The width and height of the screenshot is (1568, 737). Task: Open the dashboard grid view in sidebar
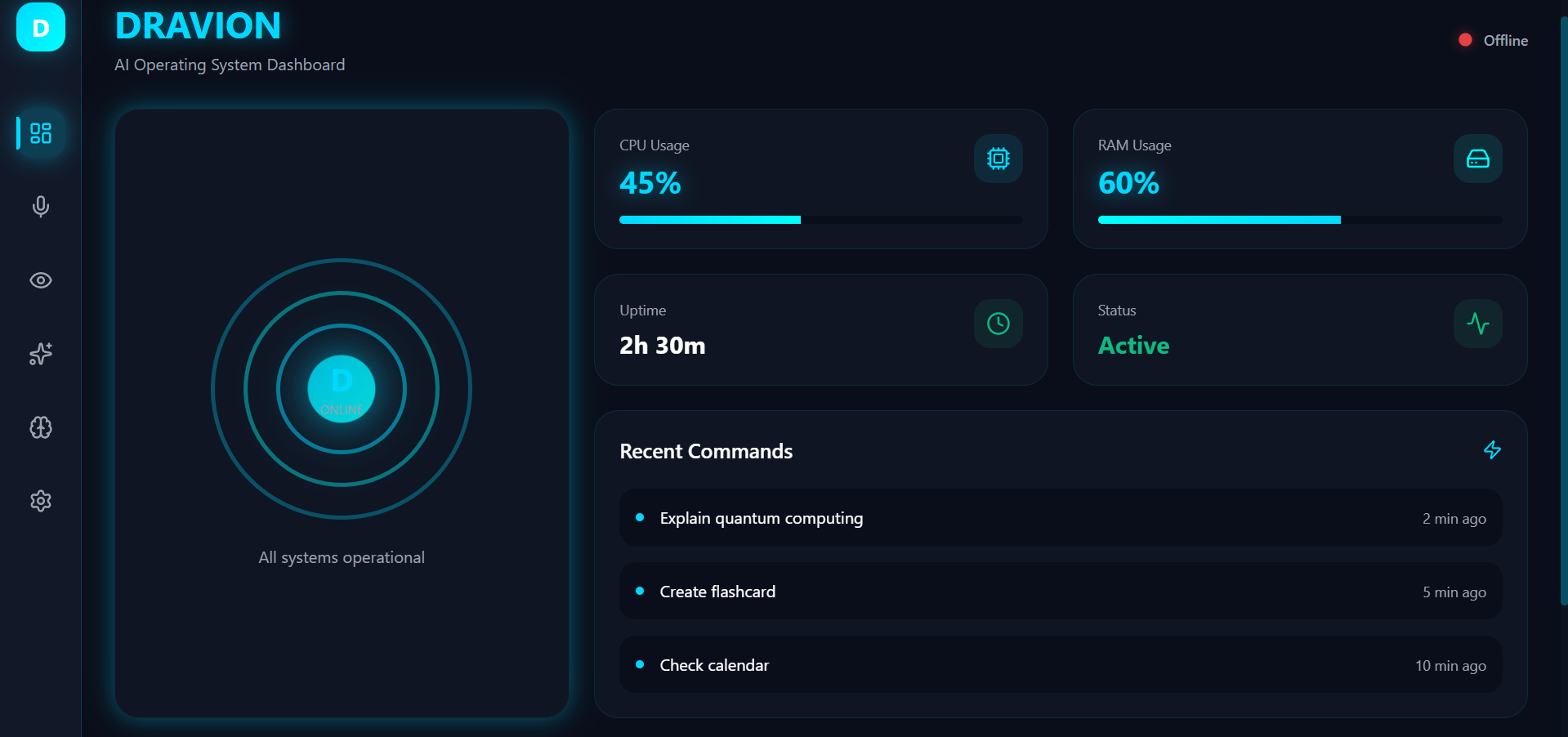[x=40, y=132]
